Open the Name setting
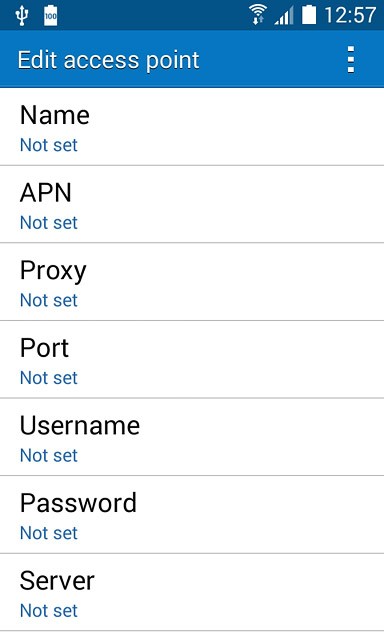The image size is (384, 640). coord(192,127)
